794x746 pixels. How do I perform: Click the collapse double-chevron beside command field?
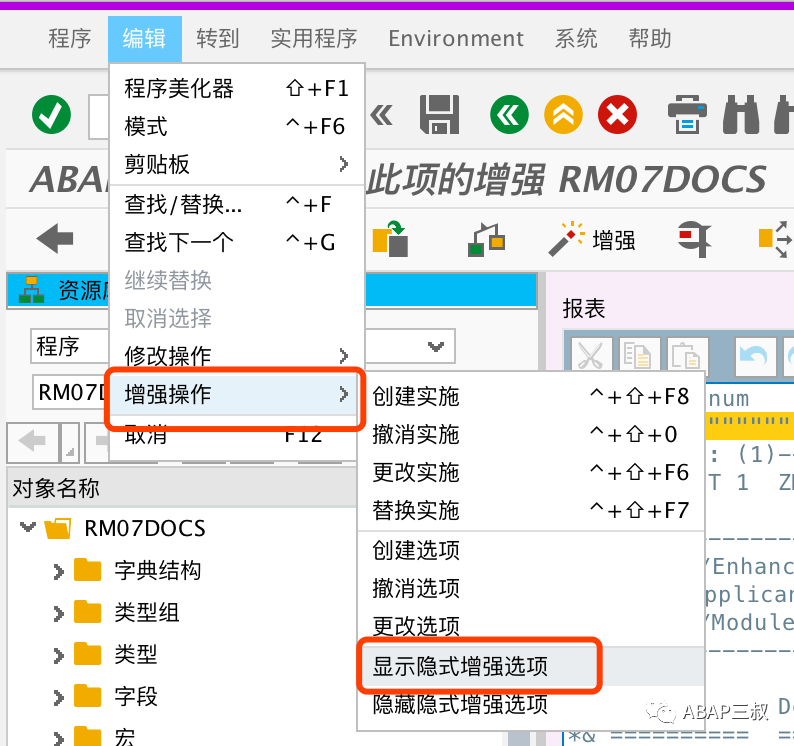(381, 115)
